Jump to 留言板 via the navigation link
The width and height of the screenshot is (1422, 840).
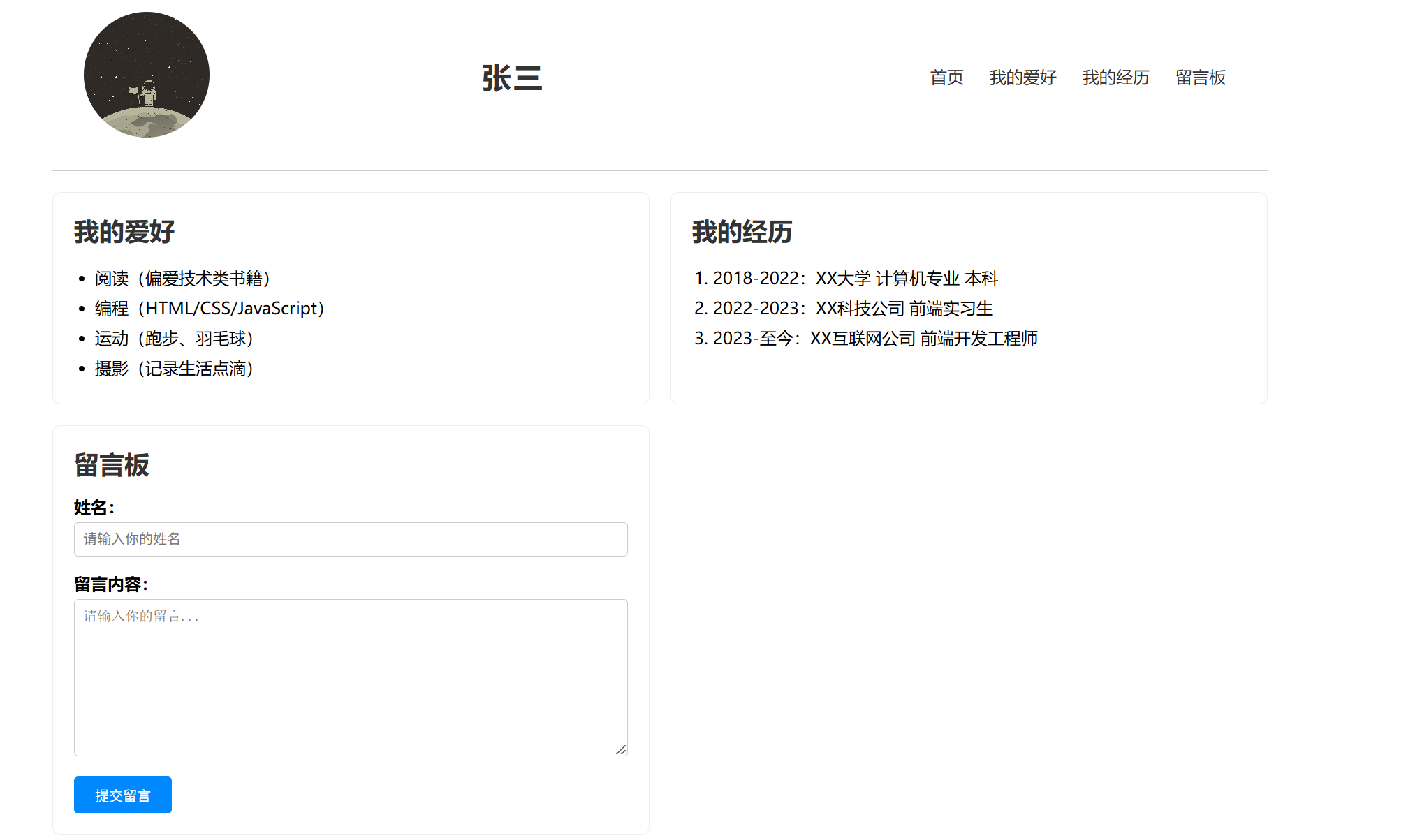click(1200, 78)
